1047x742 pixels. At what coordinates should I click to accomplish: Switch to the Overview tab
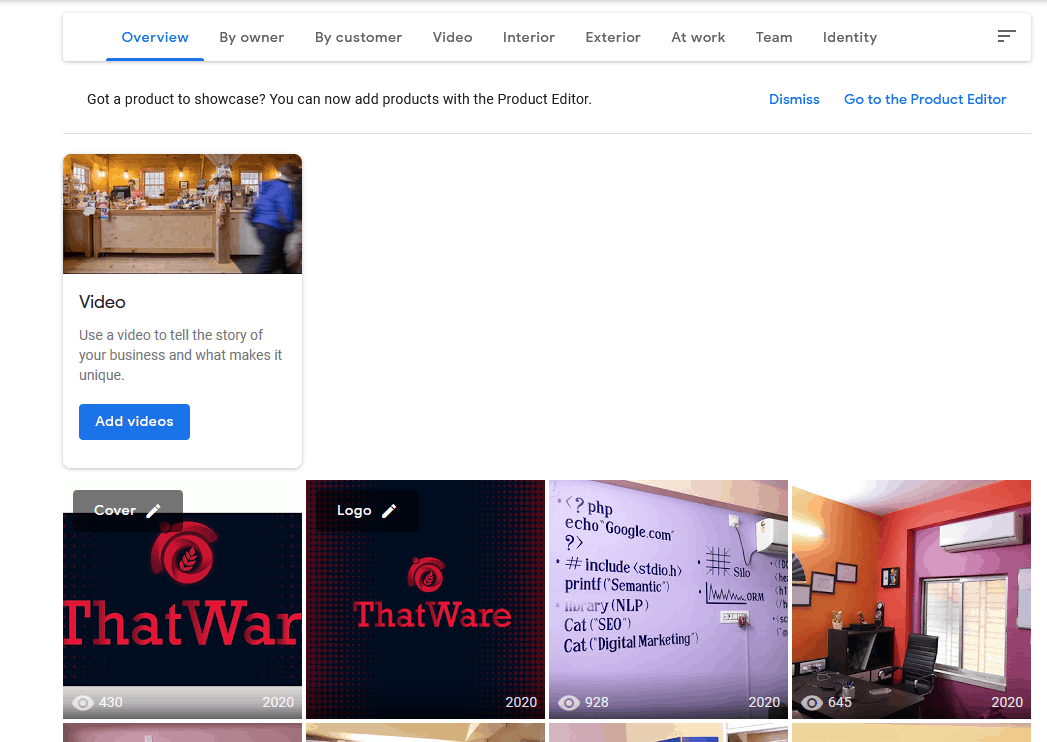coord(155,37)
